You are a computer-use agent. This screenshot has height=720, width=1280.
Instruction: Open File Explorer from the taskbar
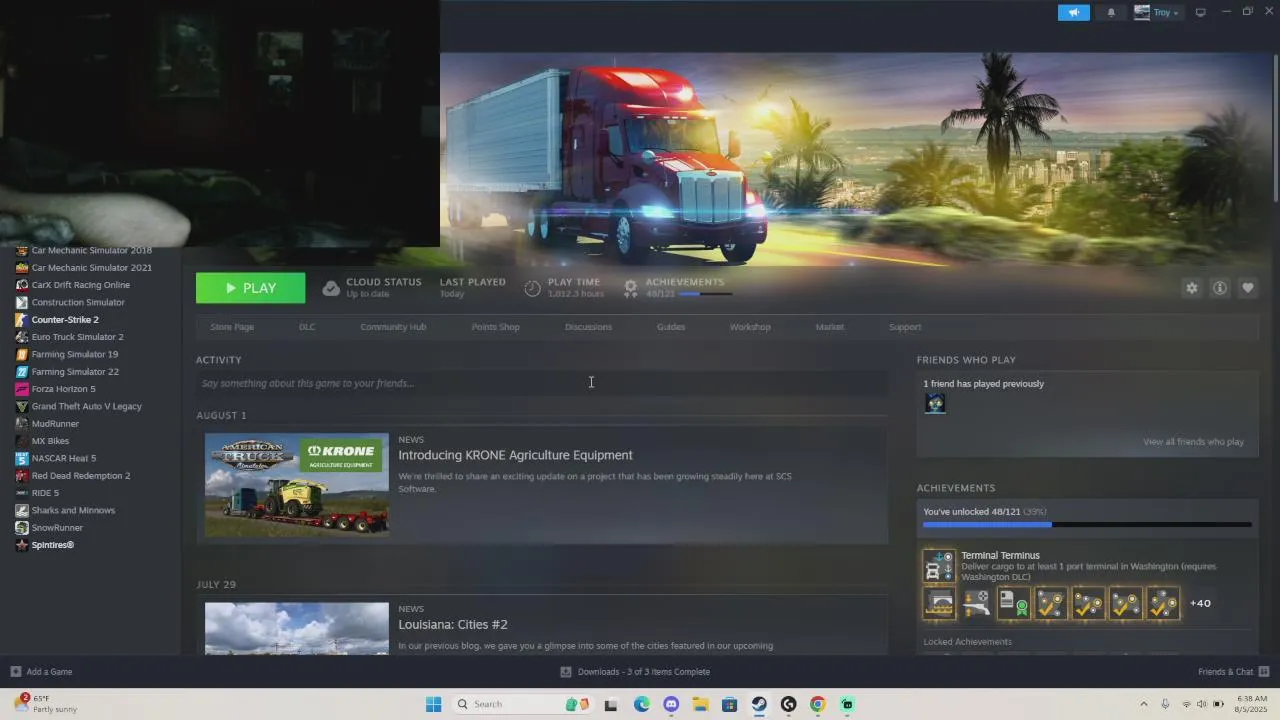click(x=700, y=704)
